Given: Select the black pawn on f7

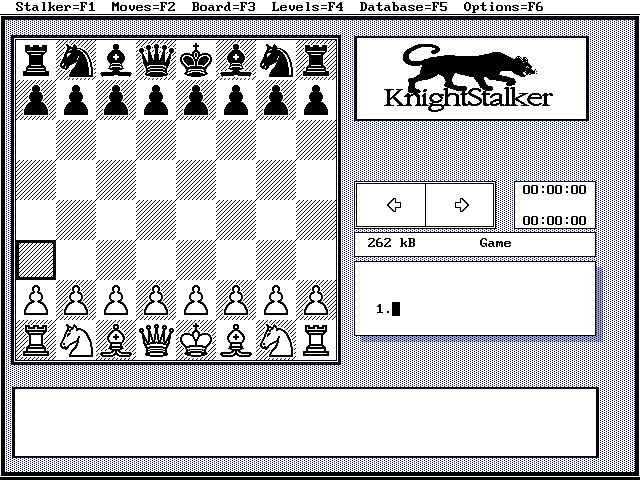Looking at the screenshot, I should [x=236, y=100].
